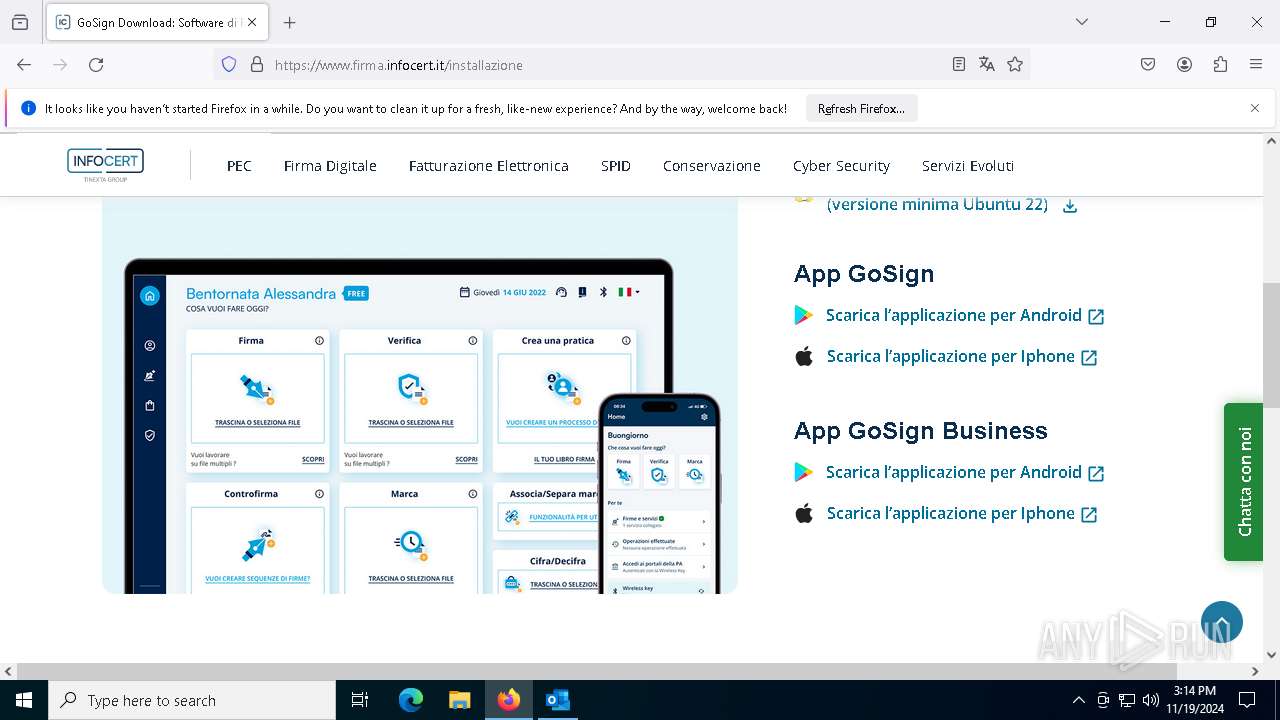Open a new browser tab
This screenshot has width=1280, height=720.
coord(290,22)
